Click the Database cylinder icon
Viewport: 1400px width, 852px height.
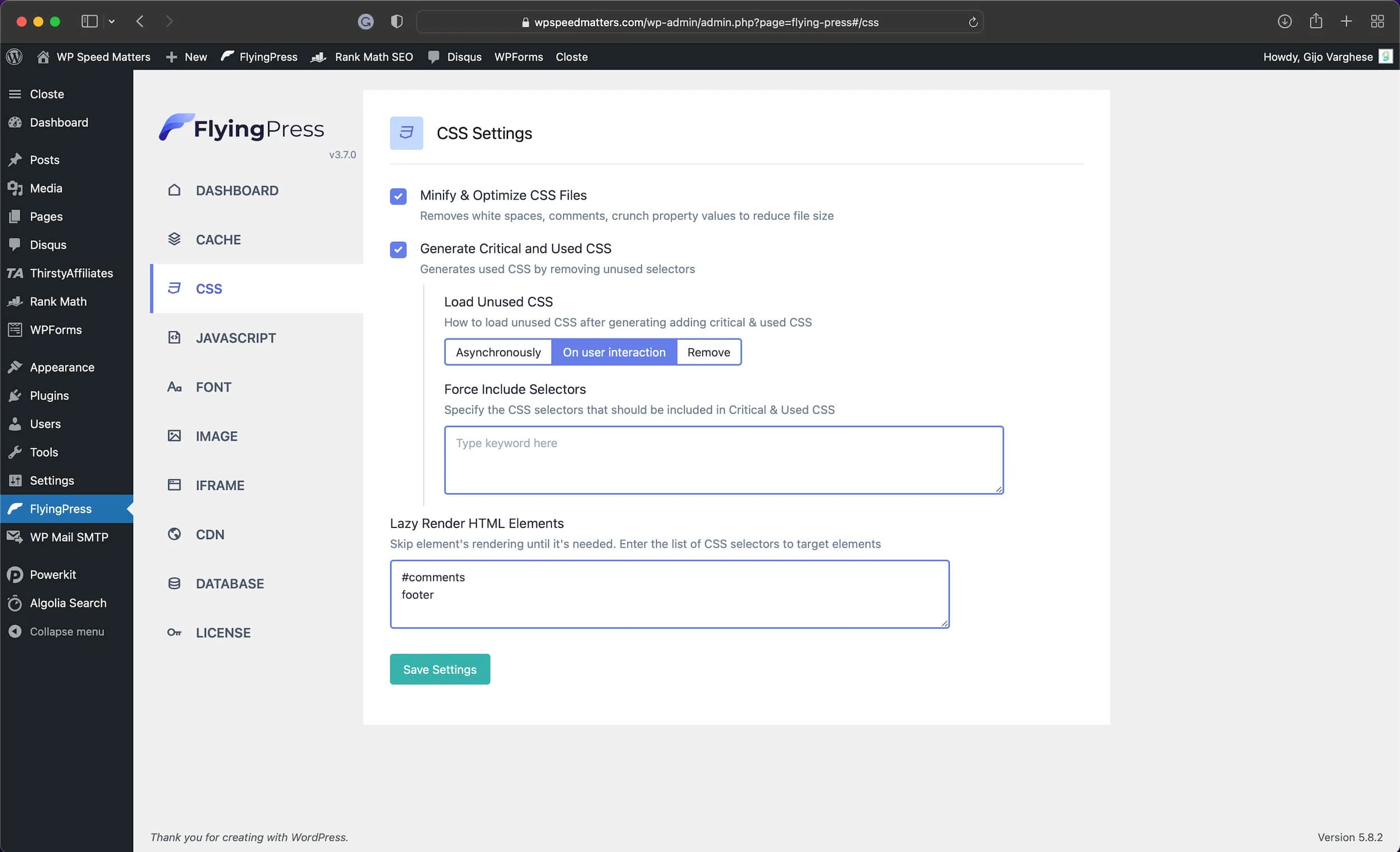coord(174,583)
